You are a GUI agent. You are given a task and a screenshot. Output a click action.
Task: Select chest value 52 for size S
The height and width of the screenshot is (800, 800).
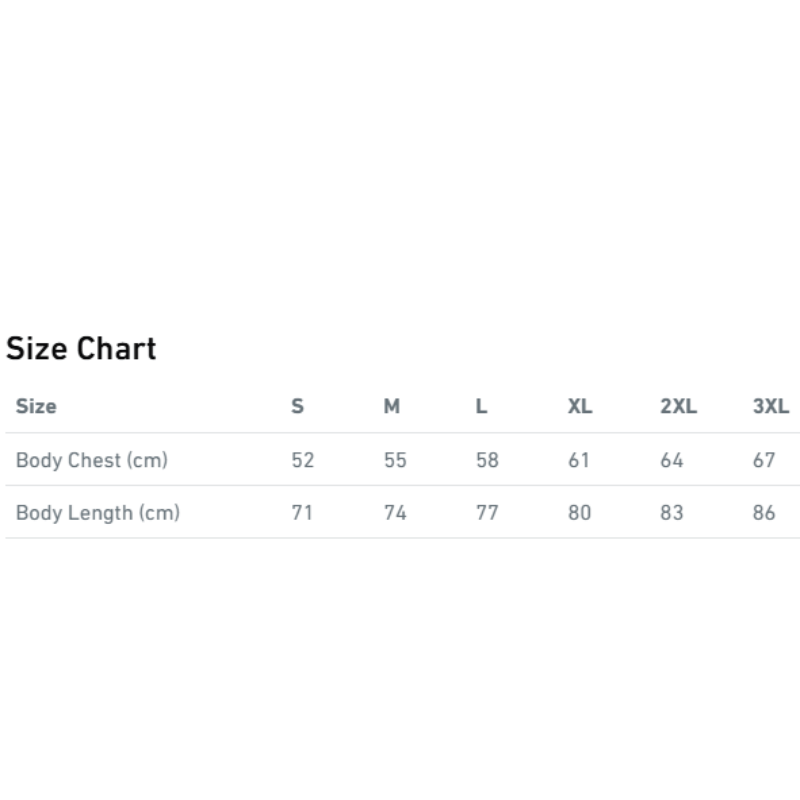pos(302,460)
